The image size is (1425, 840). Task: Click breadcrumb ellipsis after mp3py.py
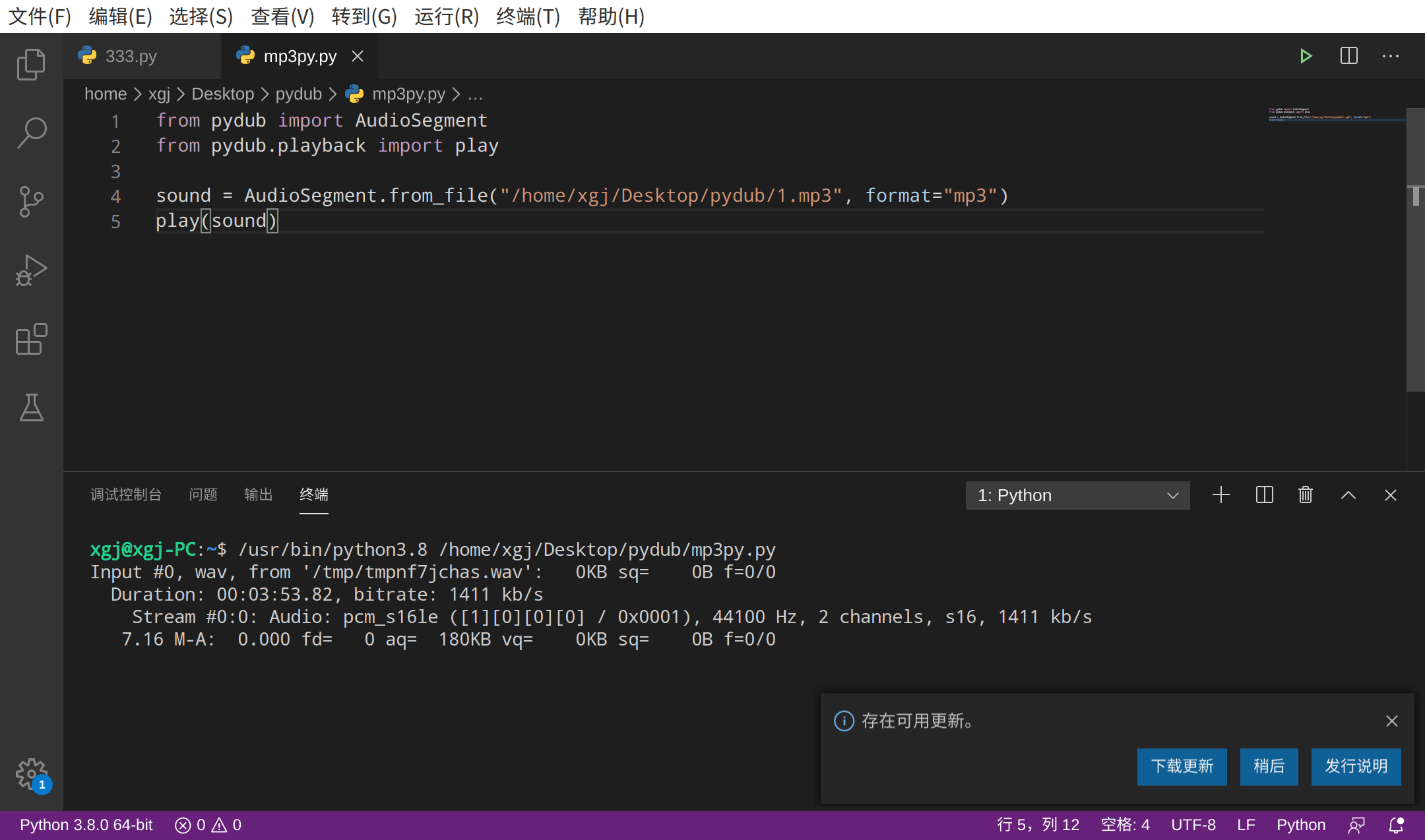tap(475, 94)
